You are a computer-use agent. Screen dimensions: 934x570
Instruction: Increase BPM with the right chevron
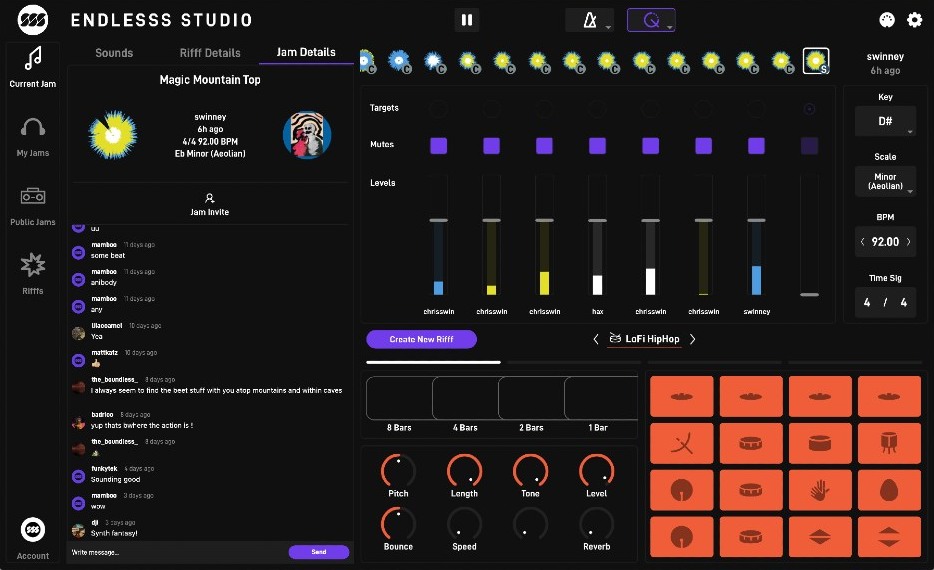point(908,242)
